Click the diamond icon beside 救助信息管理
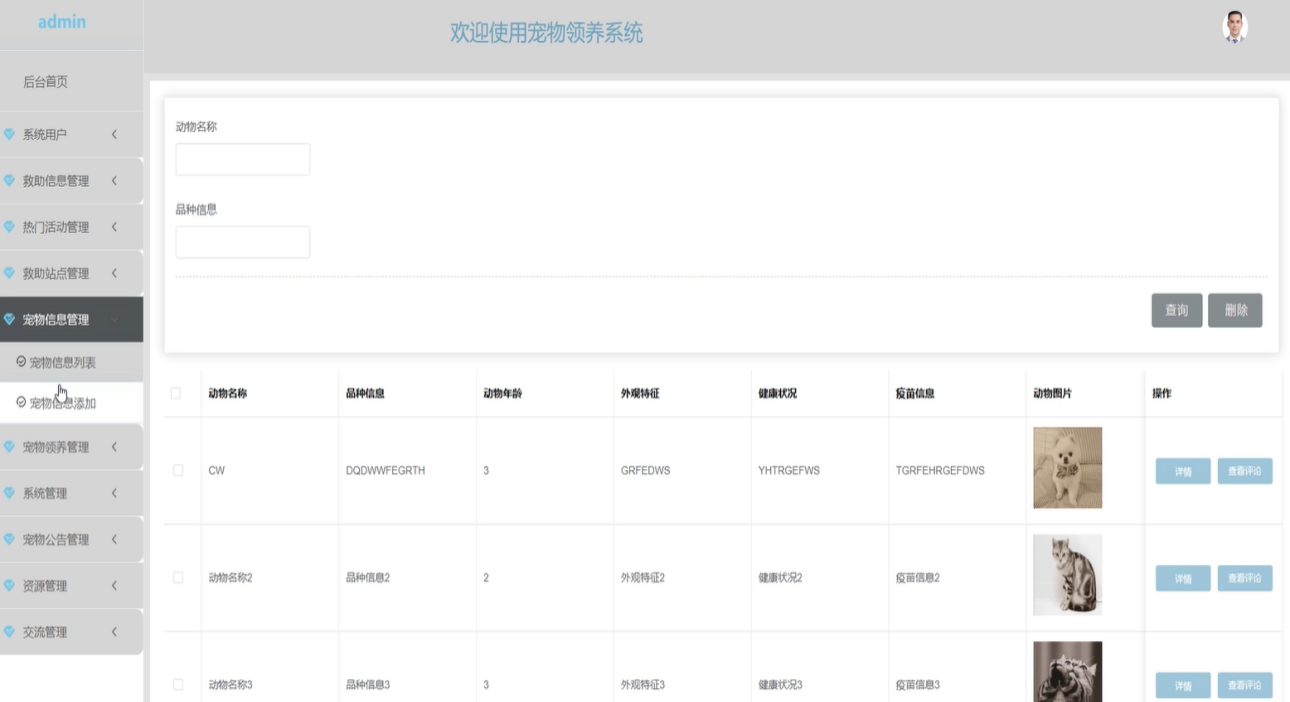The image size is (1290, 702). point(10,181)
